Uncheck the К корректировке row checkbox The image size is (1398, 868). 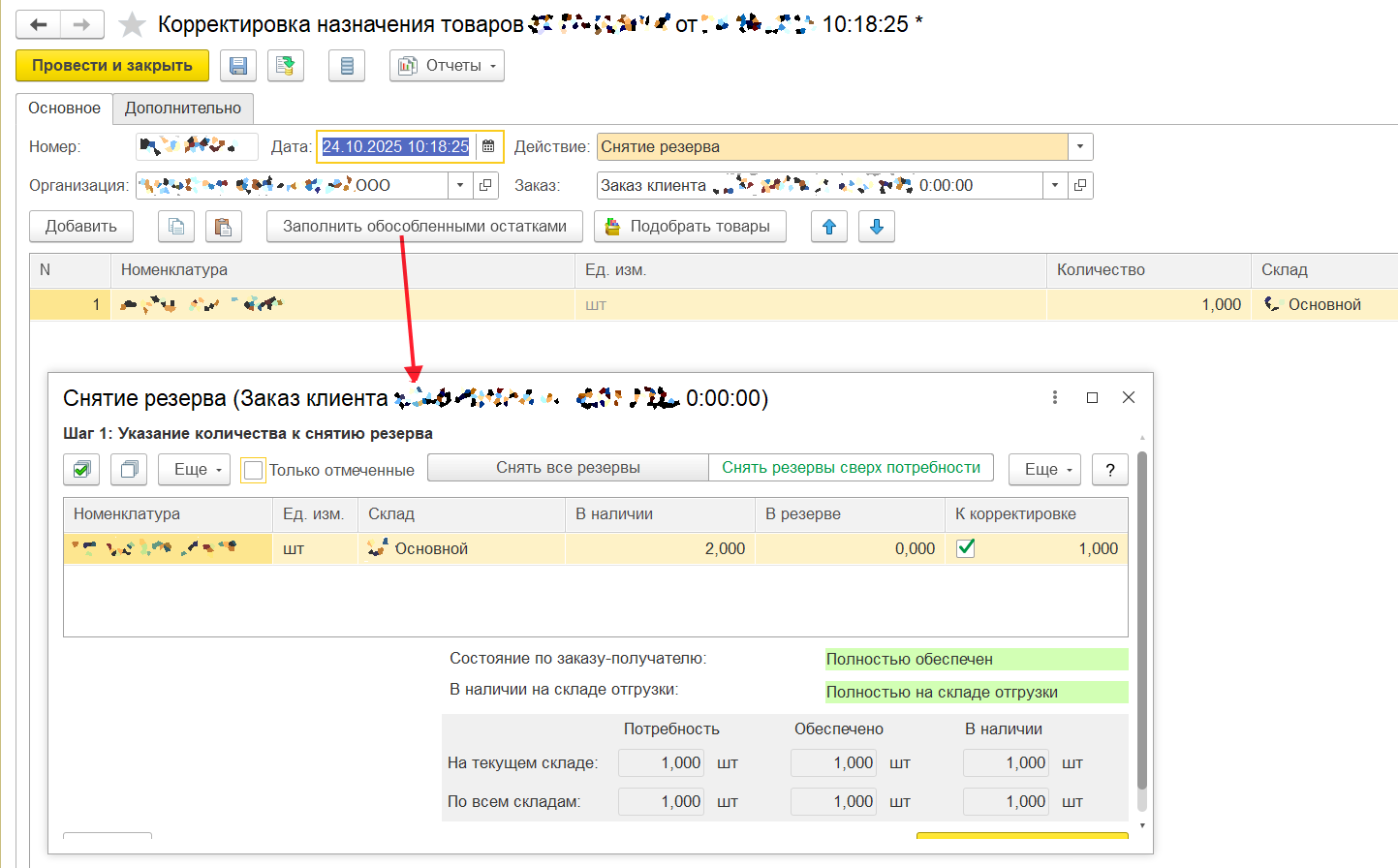(965, 548)
